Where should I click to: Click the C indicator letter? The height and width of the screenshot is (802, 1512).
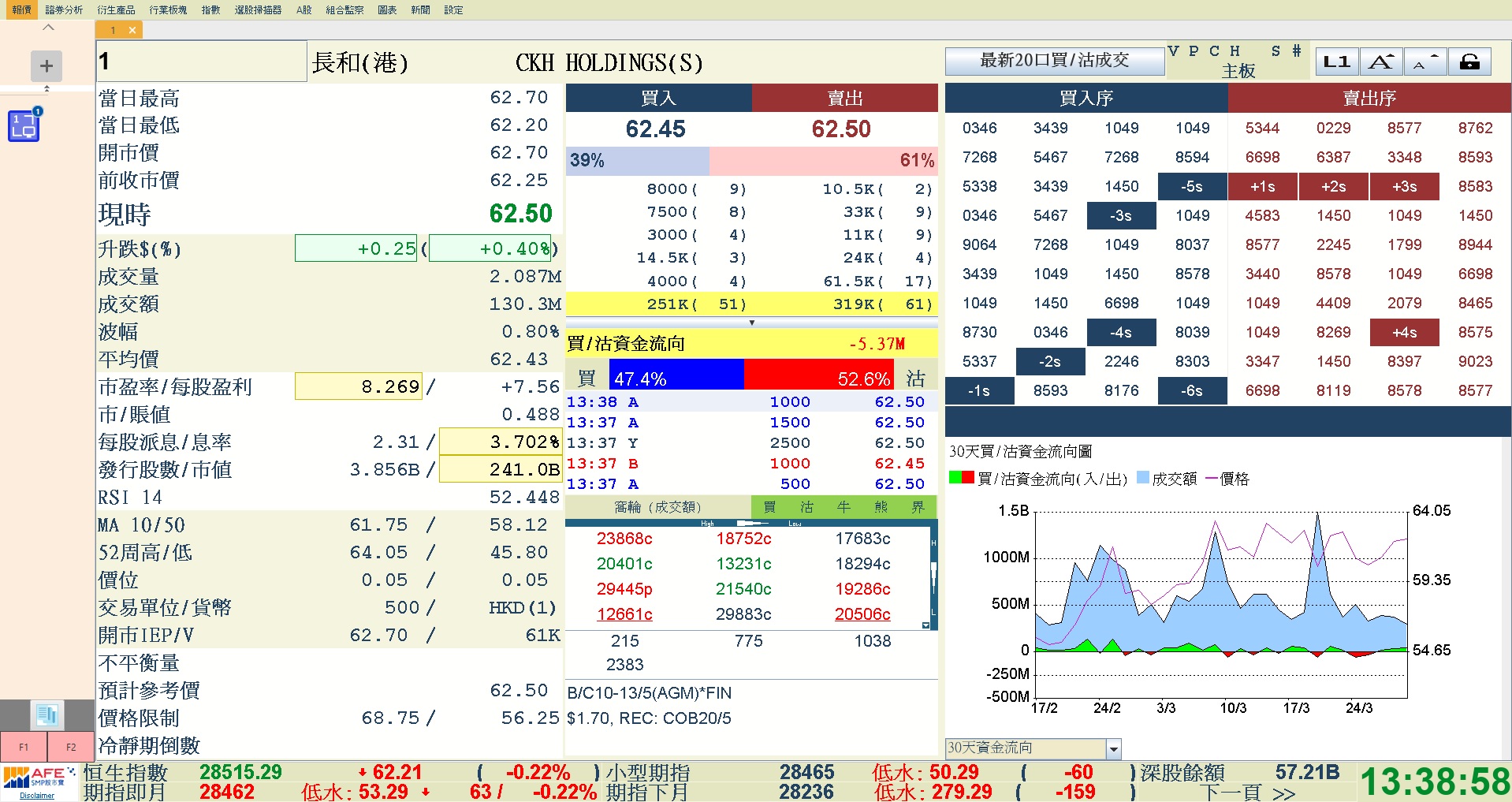(1214, 51)
